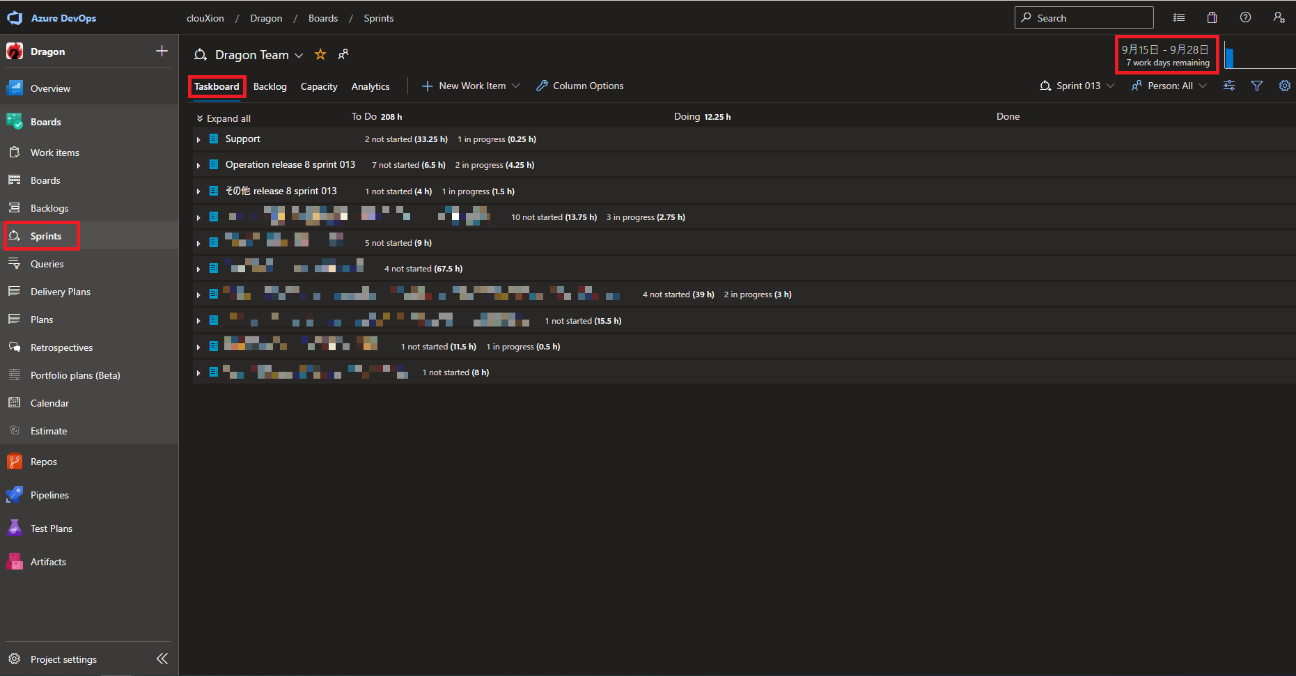Expand その他 release 8 sprint 013 row
The width and height of the screenshot is (1296, 676).
199,191
